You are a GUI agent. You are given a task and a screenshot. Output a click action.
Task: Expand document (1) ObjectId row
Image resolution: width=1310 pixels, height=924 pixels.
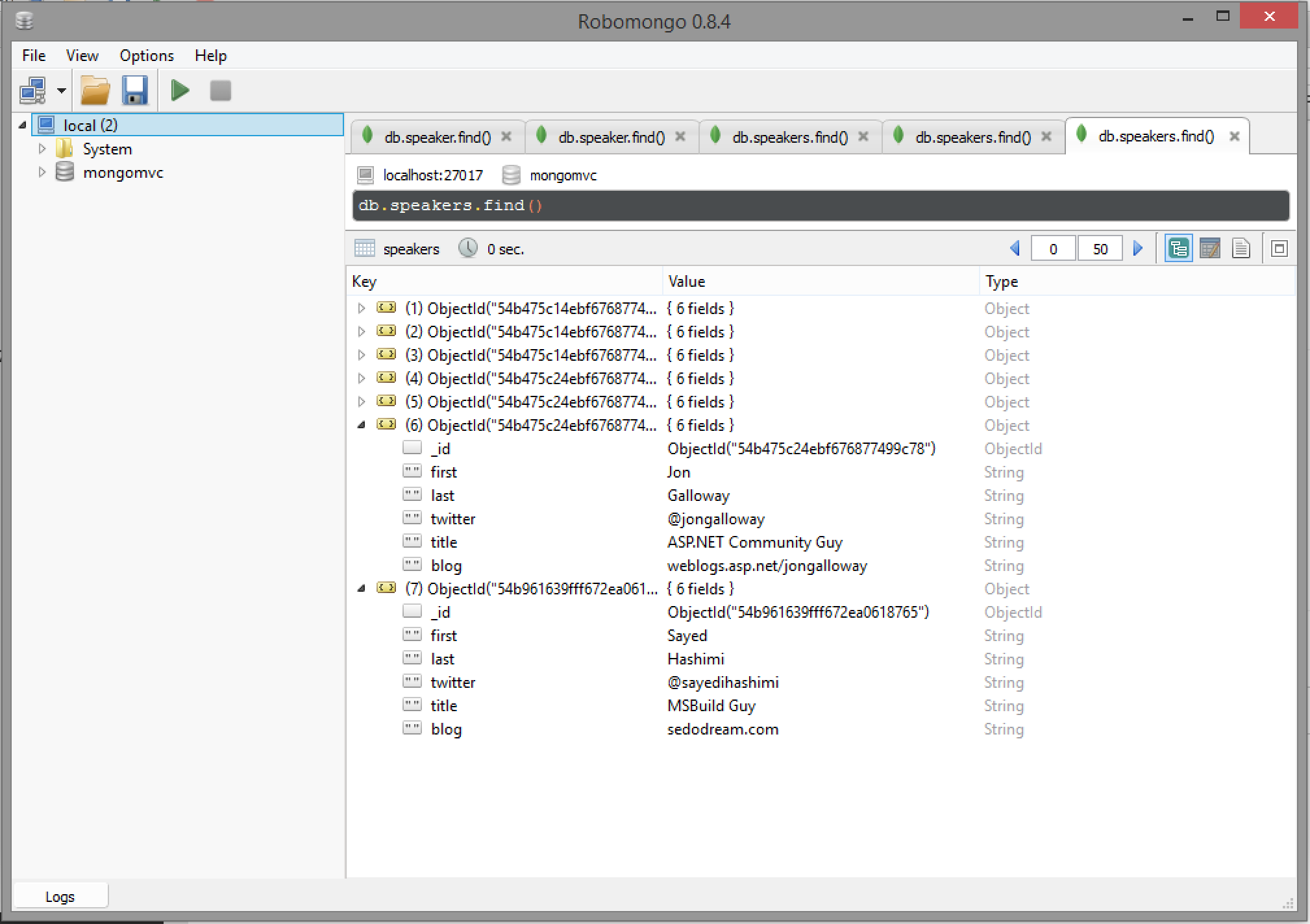click(362, 308)
